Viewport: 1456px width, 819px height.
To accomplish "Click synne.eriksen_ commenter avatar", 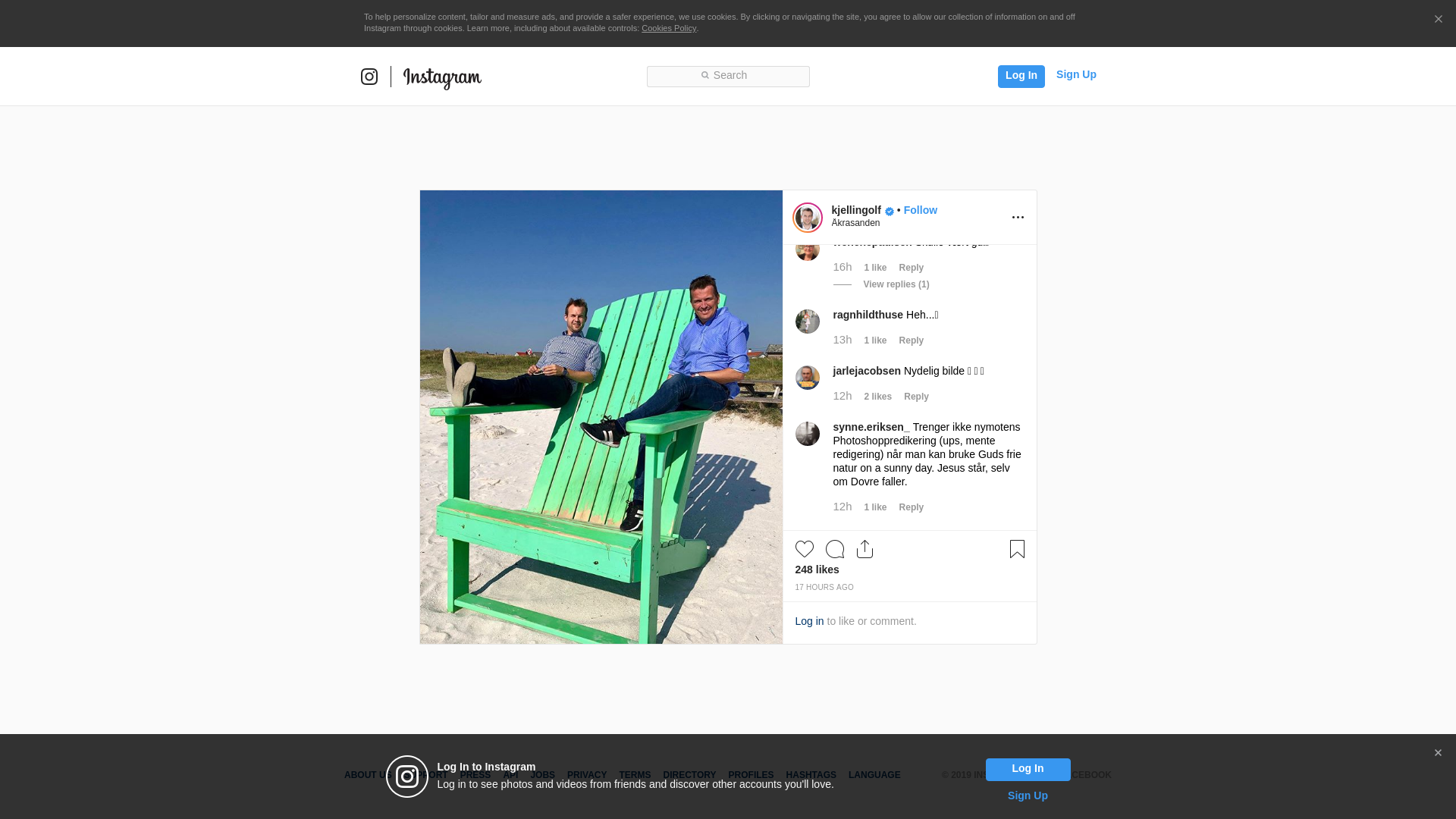I will click(x=807, y=434).
